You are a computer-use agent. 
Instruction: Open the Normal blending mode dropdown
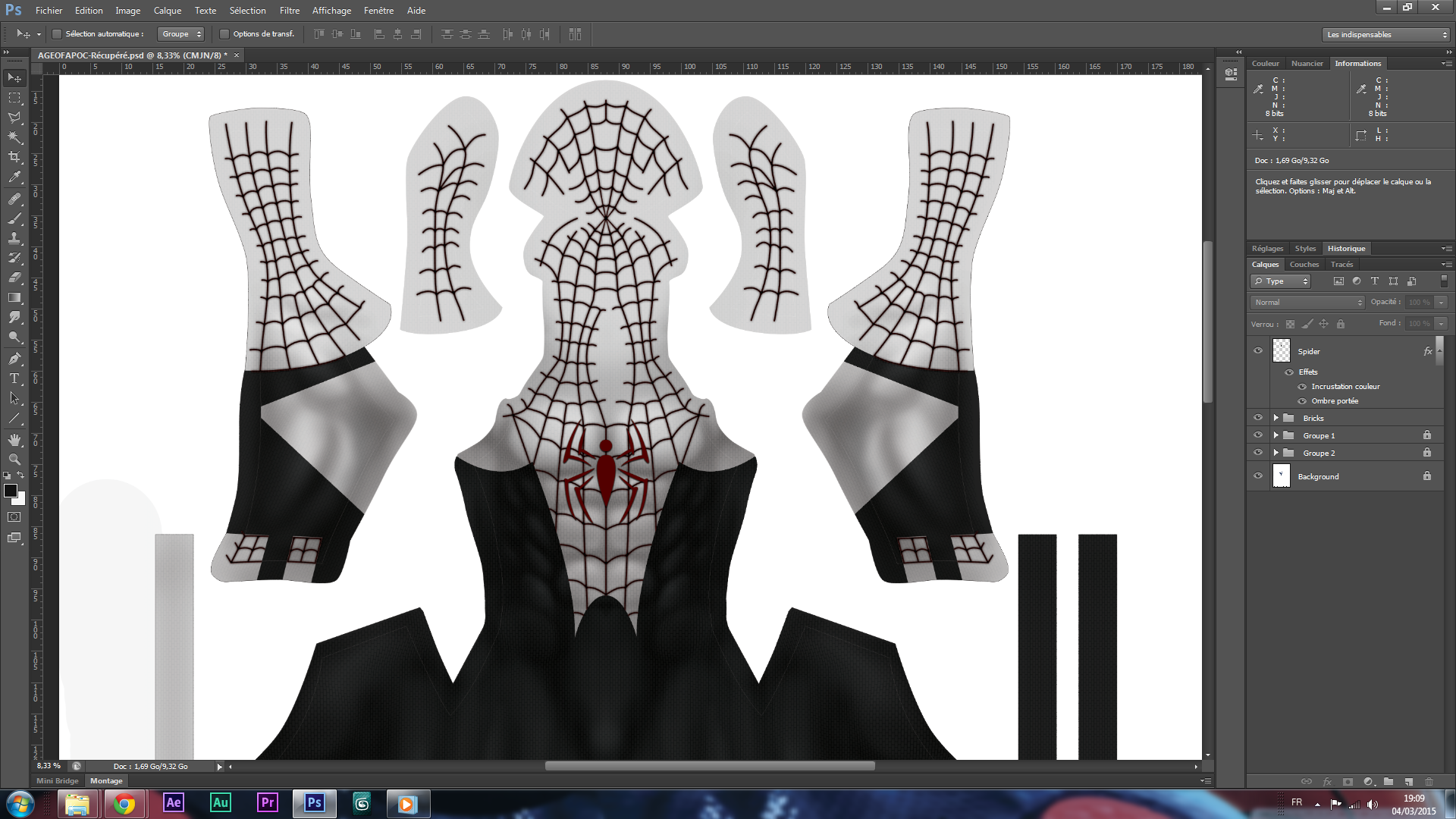[x=1307, y=303]
